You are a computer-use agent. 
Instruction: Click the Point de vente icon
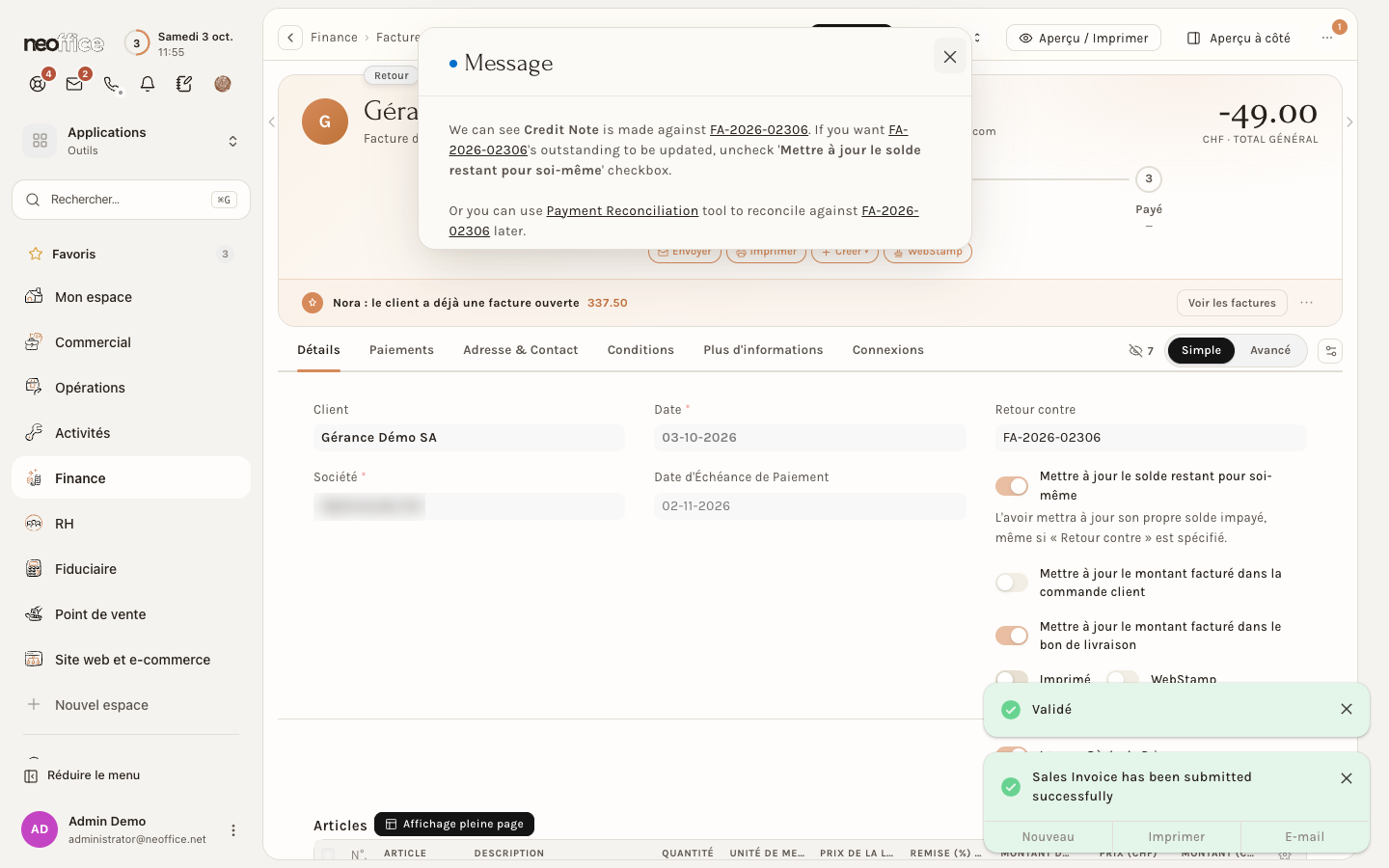pos(34,613)
